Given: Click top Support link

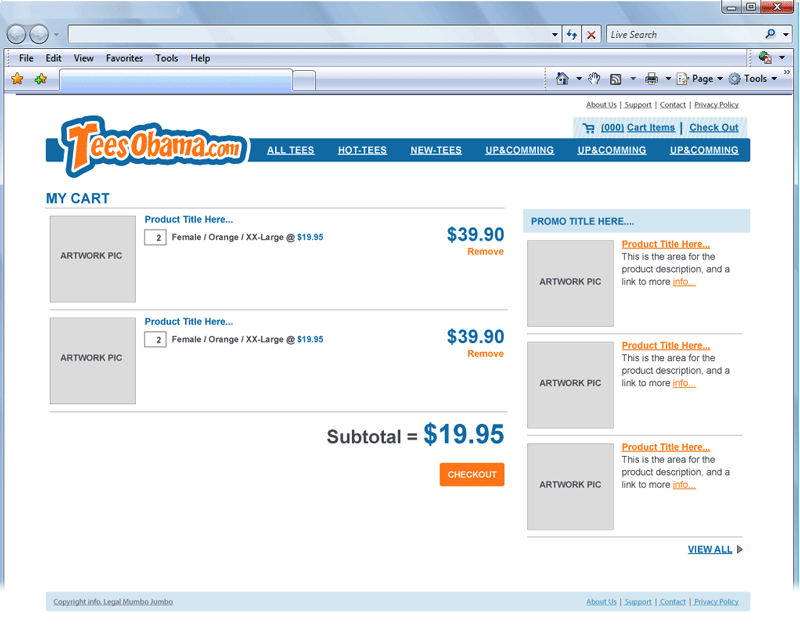Looking at the screenshot, I should 638,105.
